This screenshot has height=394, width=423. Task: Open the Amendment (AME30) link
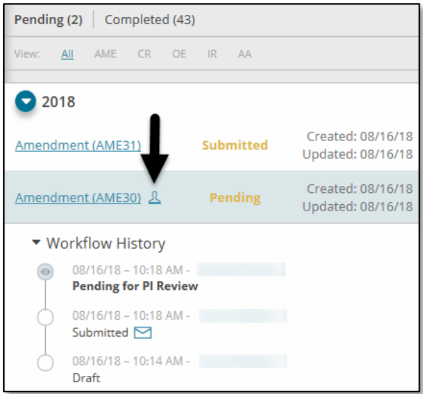tap(78, 198)
